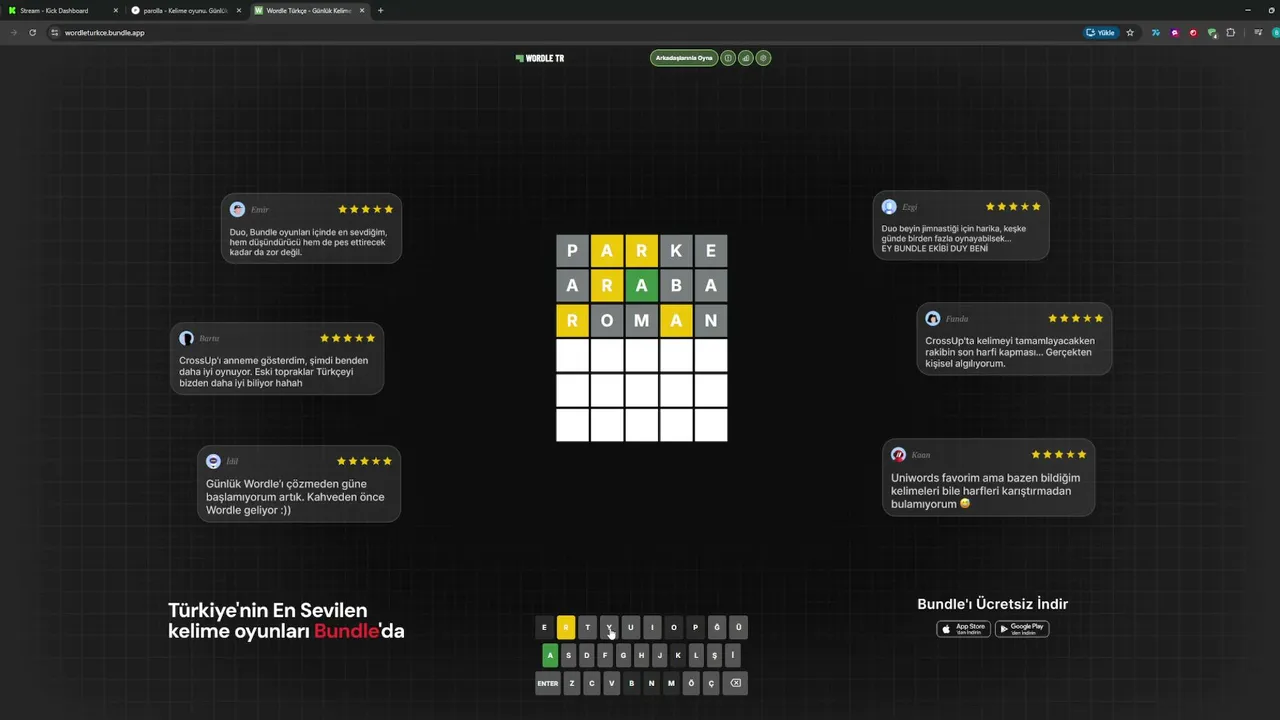Open the Wordle info help icon
Image resolution: width=1280 pixels, height=720 pixels.
728,58
